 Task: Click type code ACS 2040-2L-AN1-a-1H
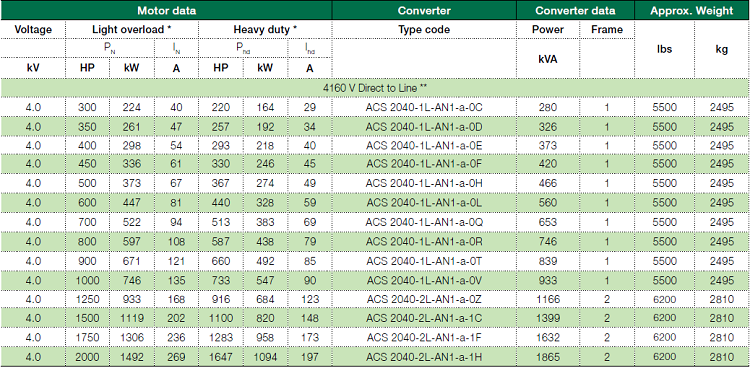[424, 357]
